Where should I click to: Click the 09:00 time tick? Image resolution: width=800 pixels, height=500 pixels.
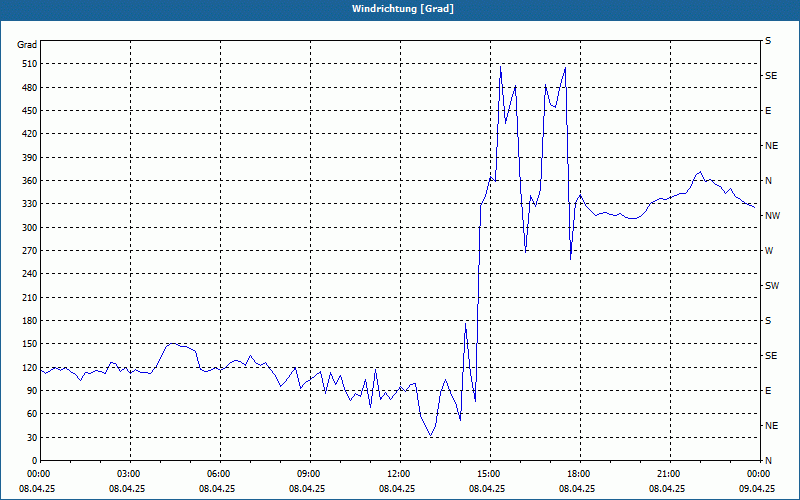coord(310,473)
